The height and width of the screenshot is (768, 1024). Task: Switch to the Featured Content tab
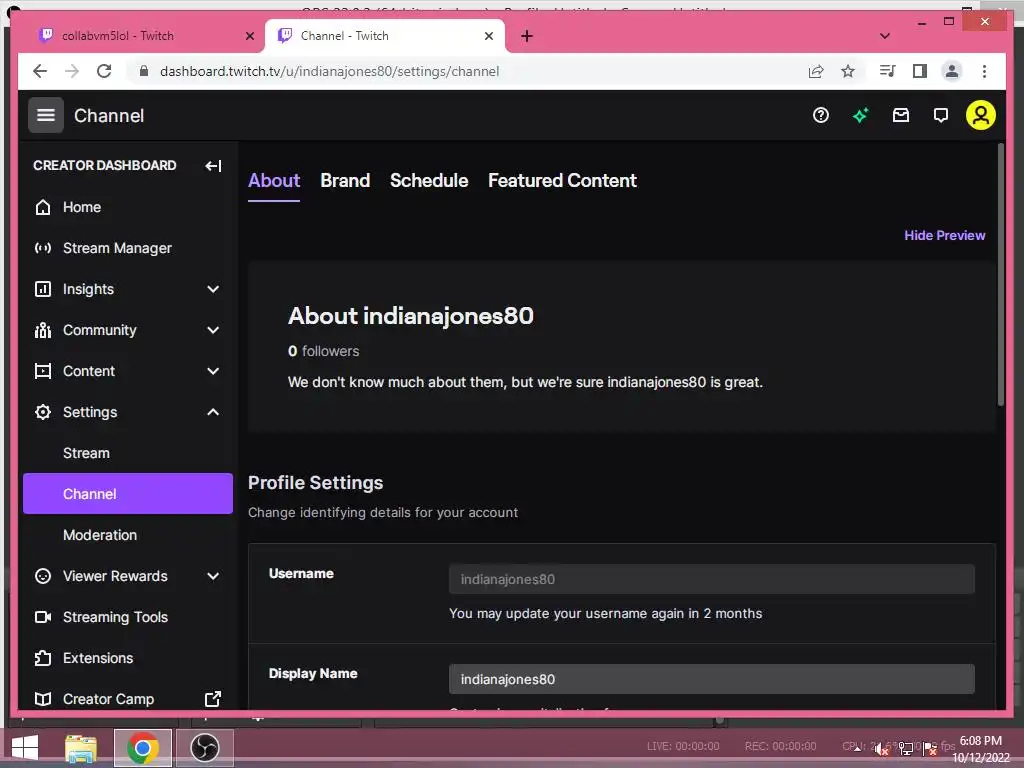click(x=562, y=181)
